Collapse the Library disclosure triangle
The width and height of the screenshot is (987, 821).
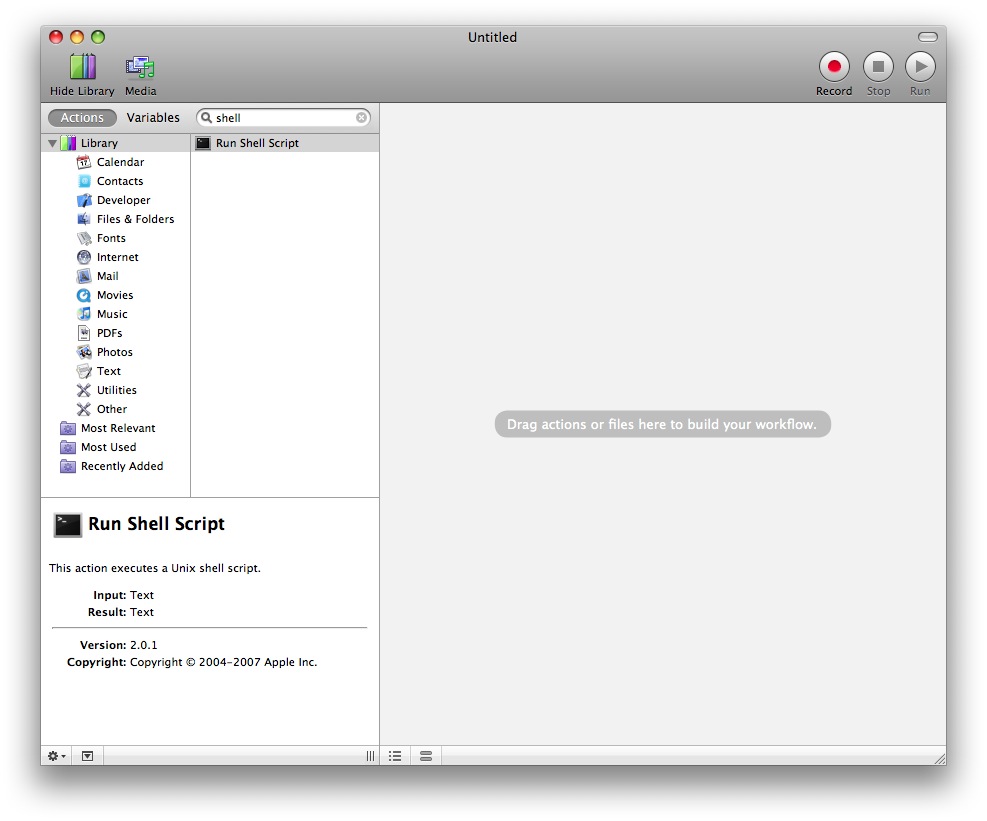(53, 144)
